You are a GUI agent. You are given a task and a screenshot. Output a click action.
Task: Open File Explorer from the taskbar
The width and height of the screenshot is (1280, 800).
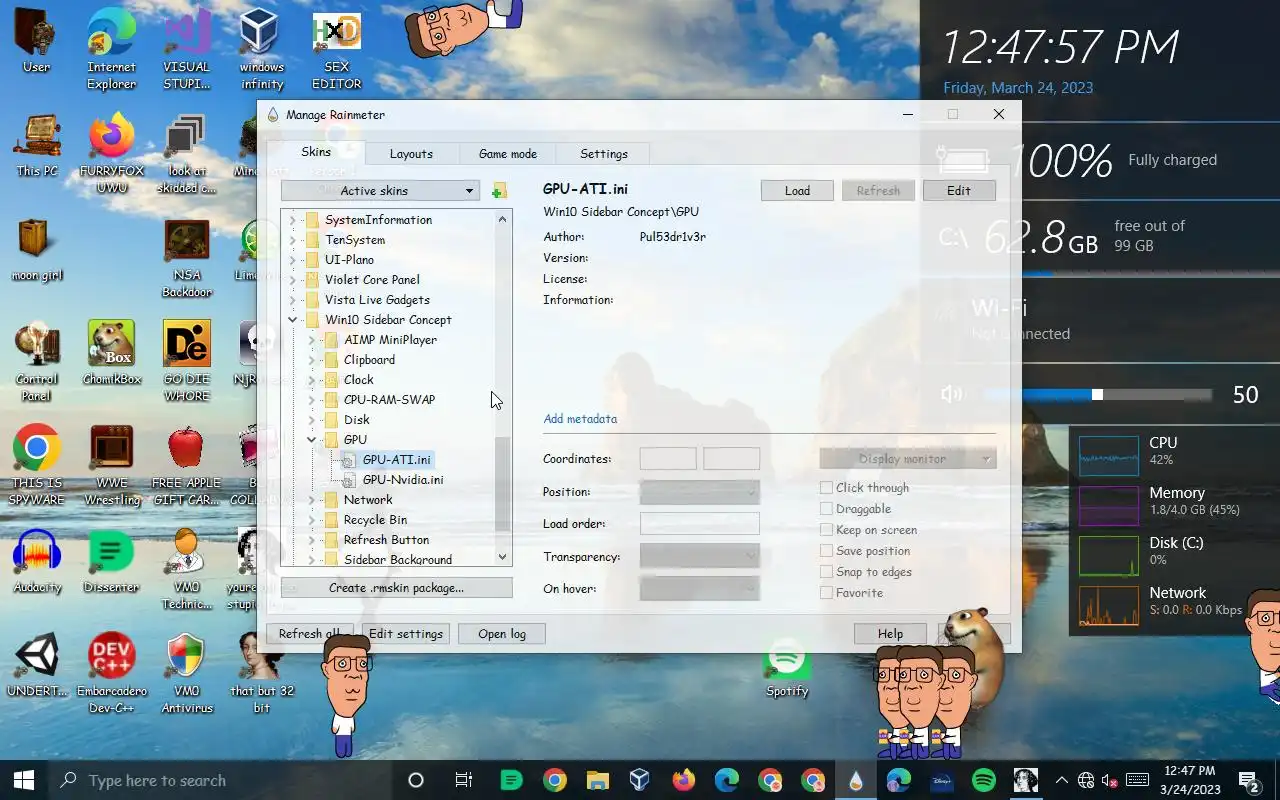point(597,780)
